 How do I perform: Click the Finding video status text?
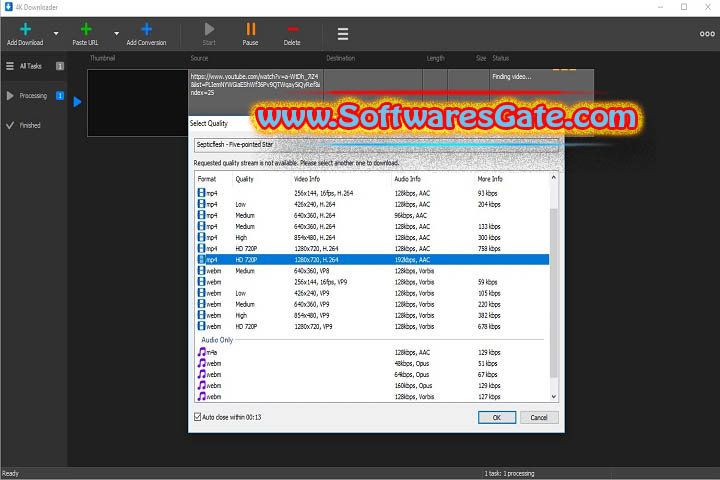coord(512,77)
